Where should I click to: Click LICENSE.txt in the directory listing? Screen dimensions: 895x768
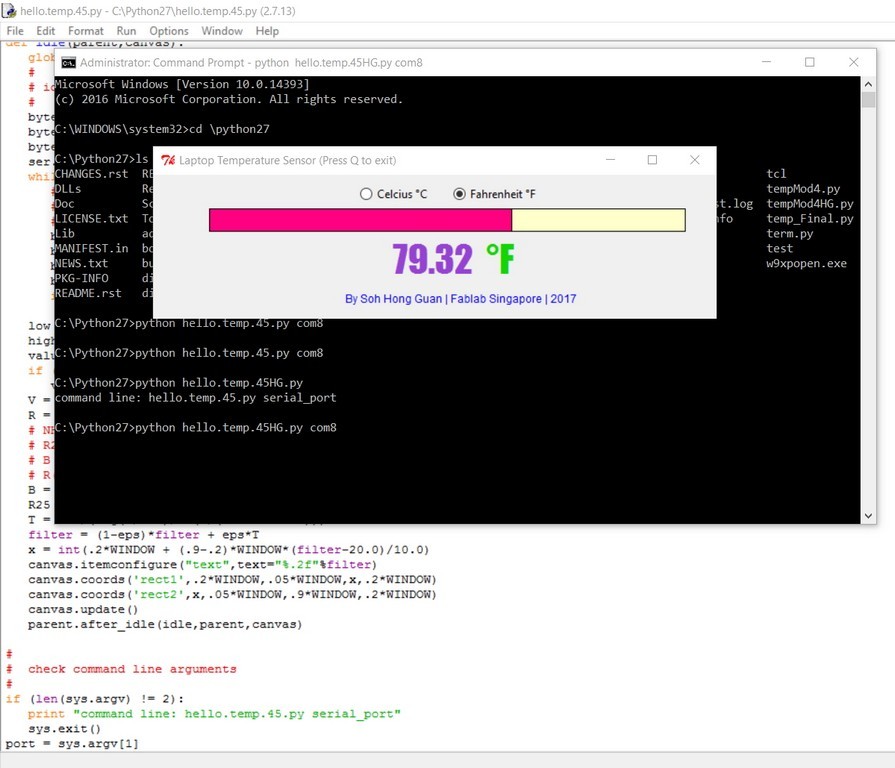[x=91, y=219]
